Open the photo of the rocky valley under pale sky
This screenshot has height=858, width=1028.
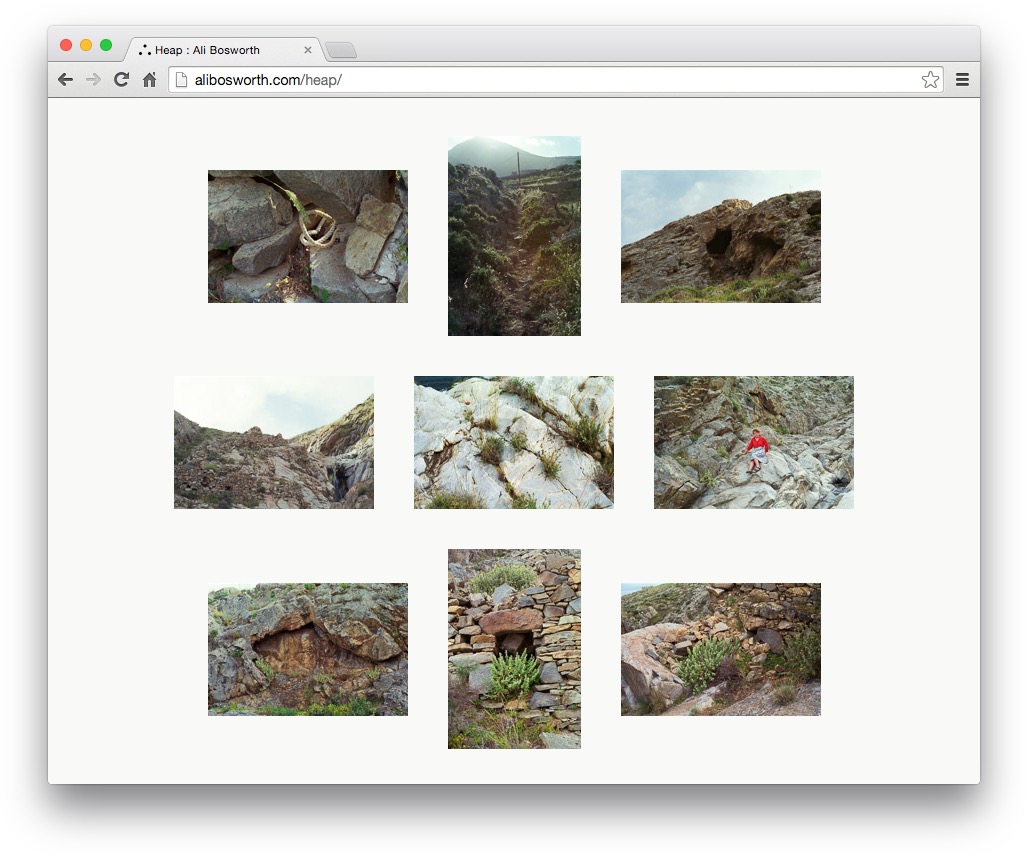tap(273, 442)
